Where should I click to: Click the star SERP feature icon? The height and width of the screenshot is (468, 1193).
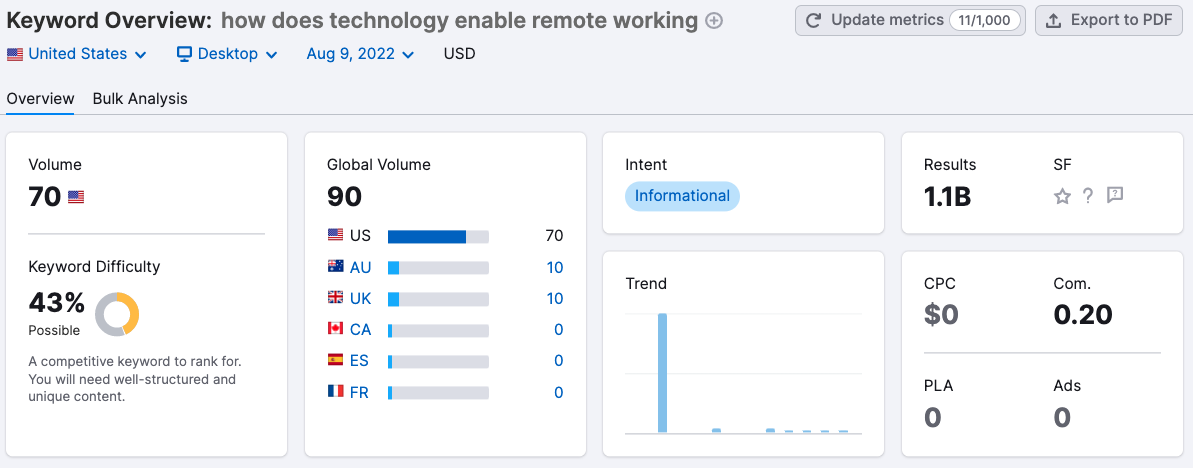pyautogui.click(x=1062, y=196)
